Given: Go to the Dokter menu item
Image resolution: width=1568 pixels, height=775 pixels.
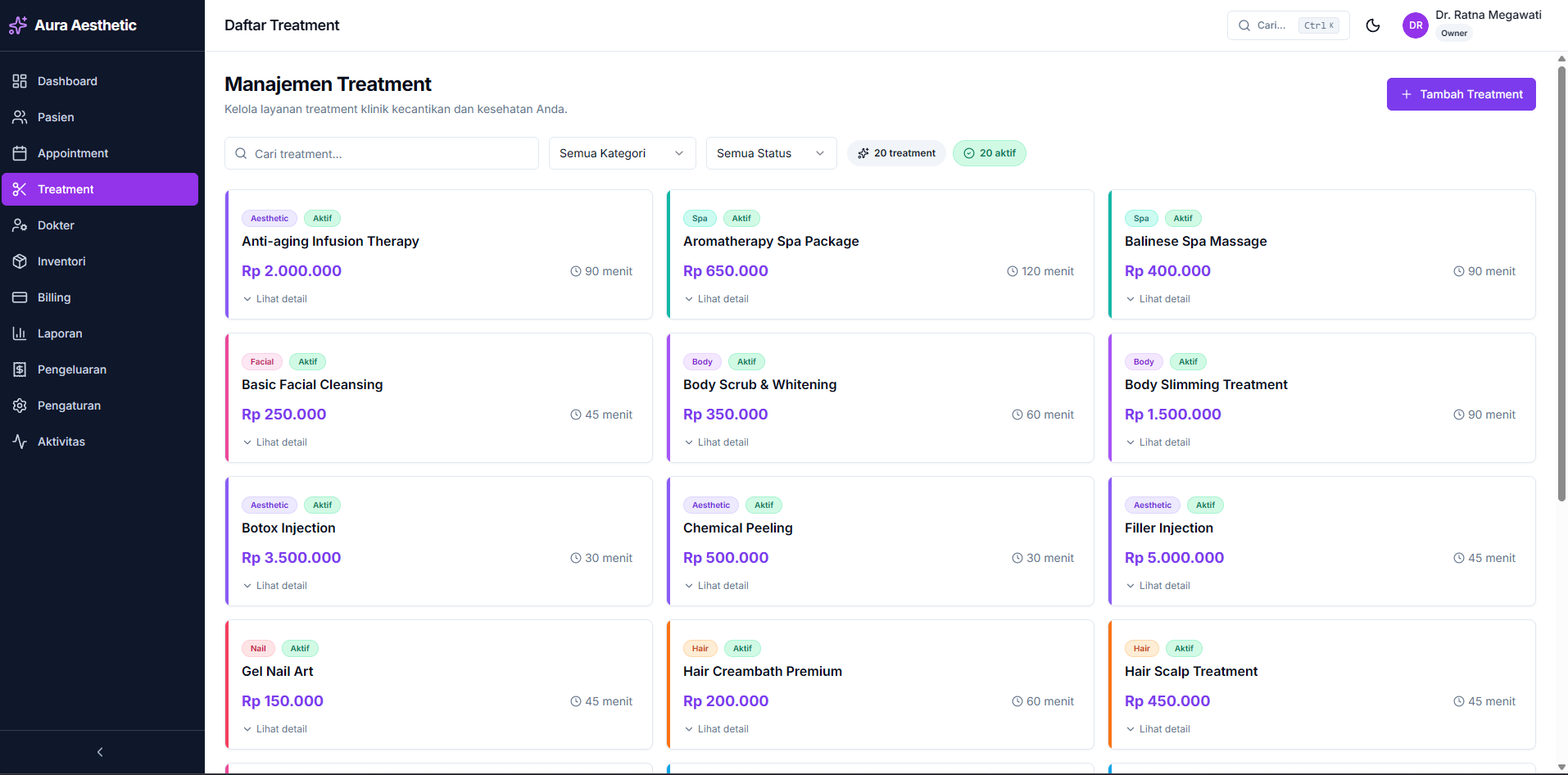Looking at the screenshot, I should coord(56,225).
